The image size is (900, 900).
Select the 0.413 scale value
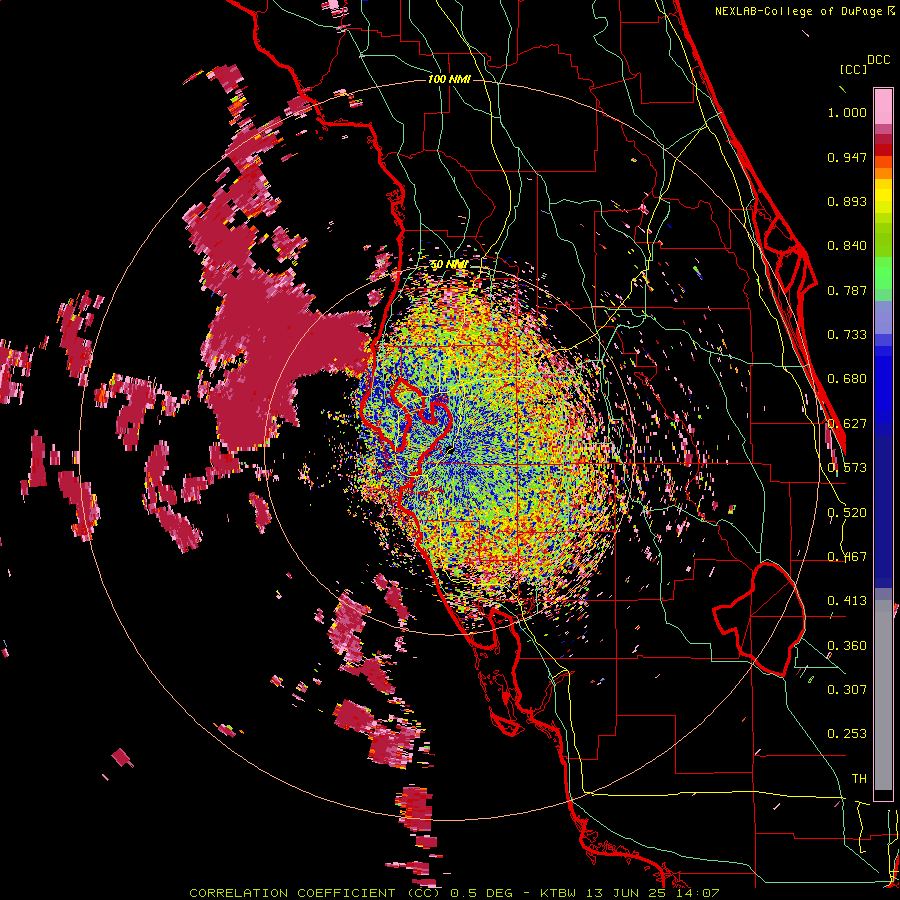click(847, 601)
